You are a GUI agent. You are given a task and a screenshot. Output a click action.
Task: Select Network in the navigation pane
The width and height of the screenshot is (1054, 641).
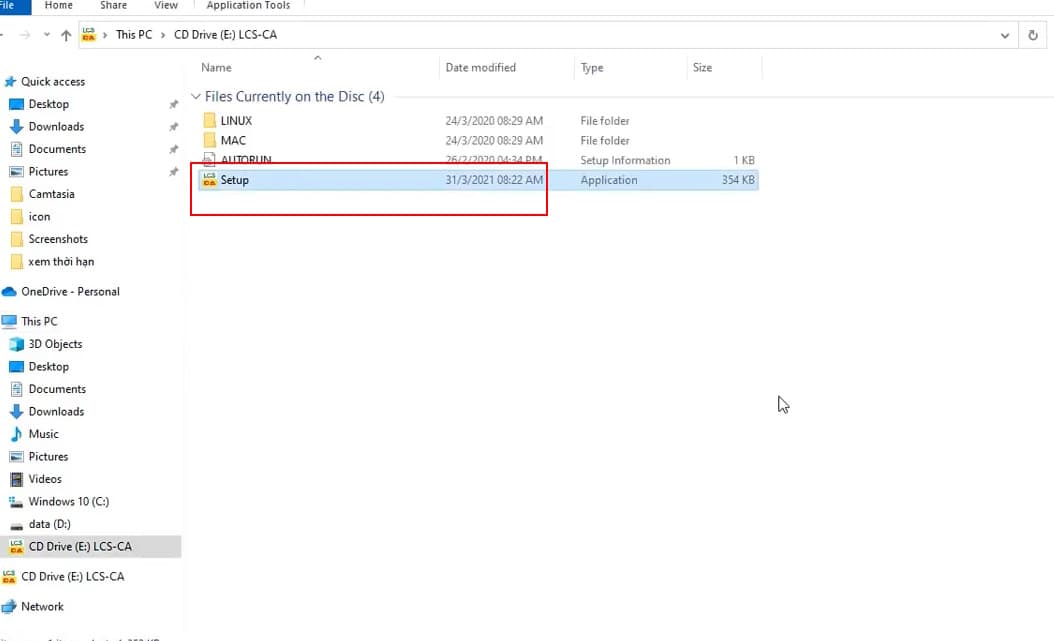(x=42, y=606)
